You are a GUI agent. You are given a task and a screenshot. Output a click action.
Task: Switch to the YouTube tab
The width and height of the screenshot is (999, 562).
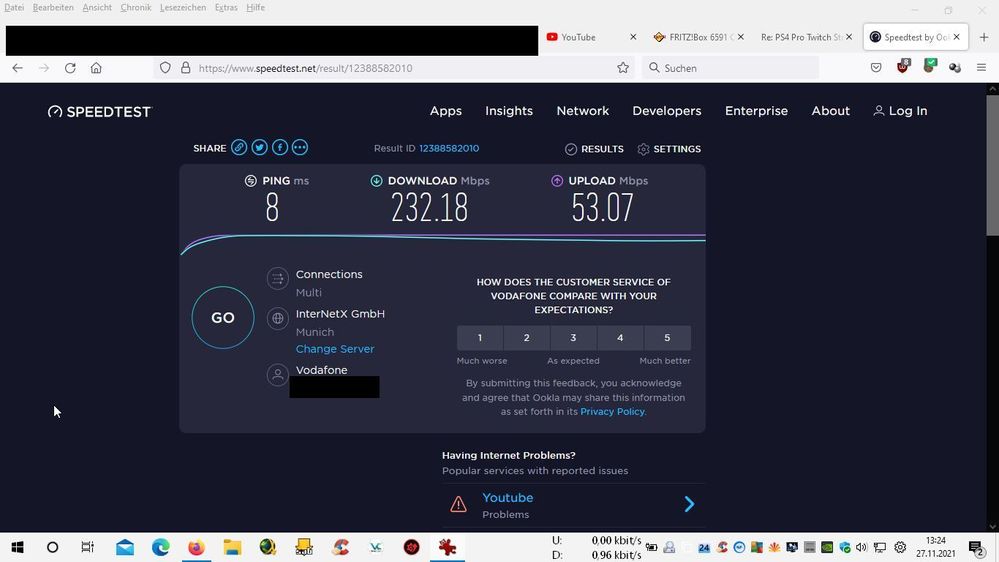click(591, 37)
